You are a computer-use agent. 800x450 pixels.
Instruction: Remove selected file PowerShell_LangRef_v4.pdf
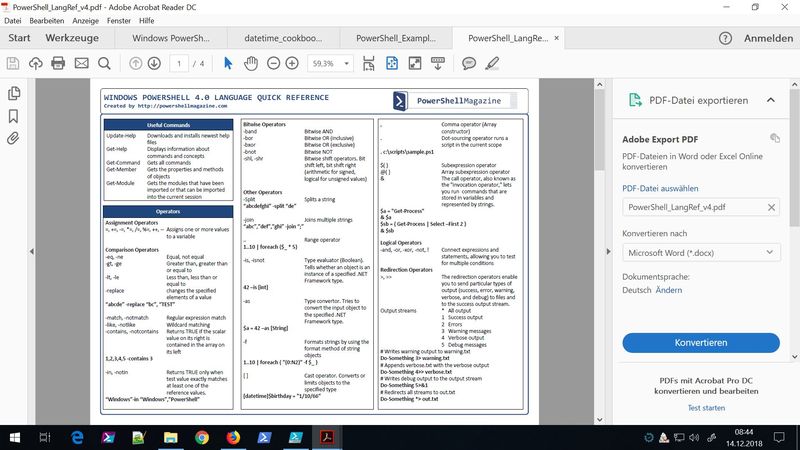point(771,207)
